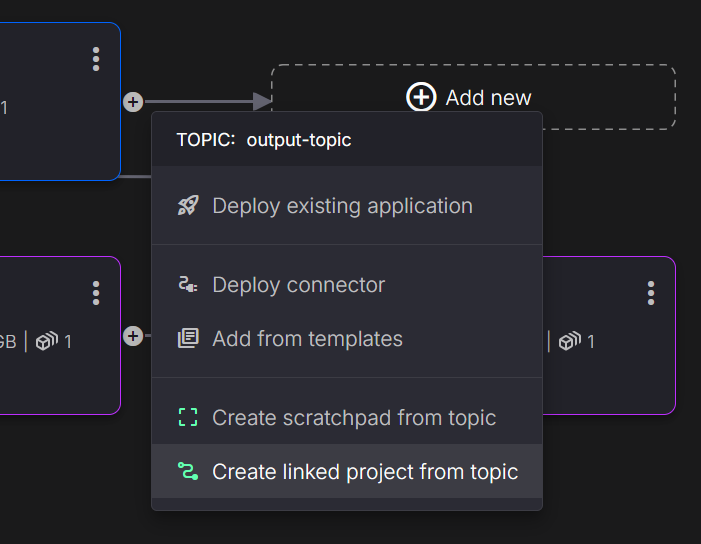This screenshot has width=701, height=544.
Task: Select Deploy existing application from the menu
Action: [x=342, y=206]
